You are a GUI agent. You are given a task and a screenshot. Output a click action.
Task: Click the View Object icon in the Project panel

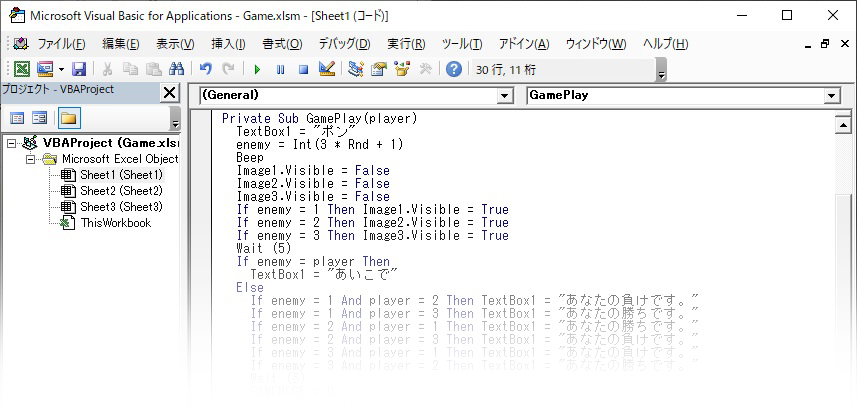pyautogui.click(x=39, y=118)
